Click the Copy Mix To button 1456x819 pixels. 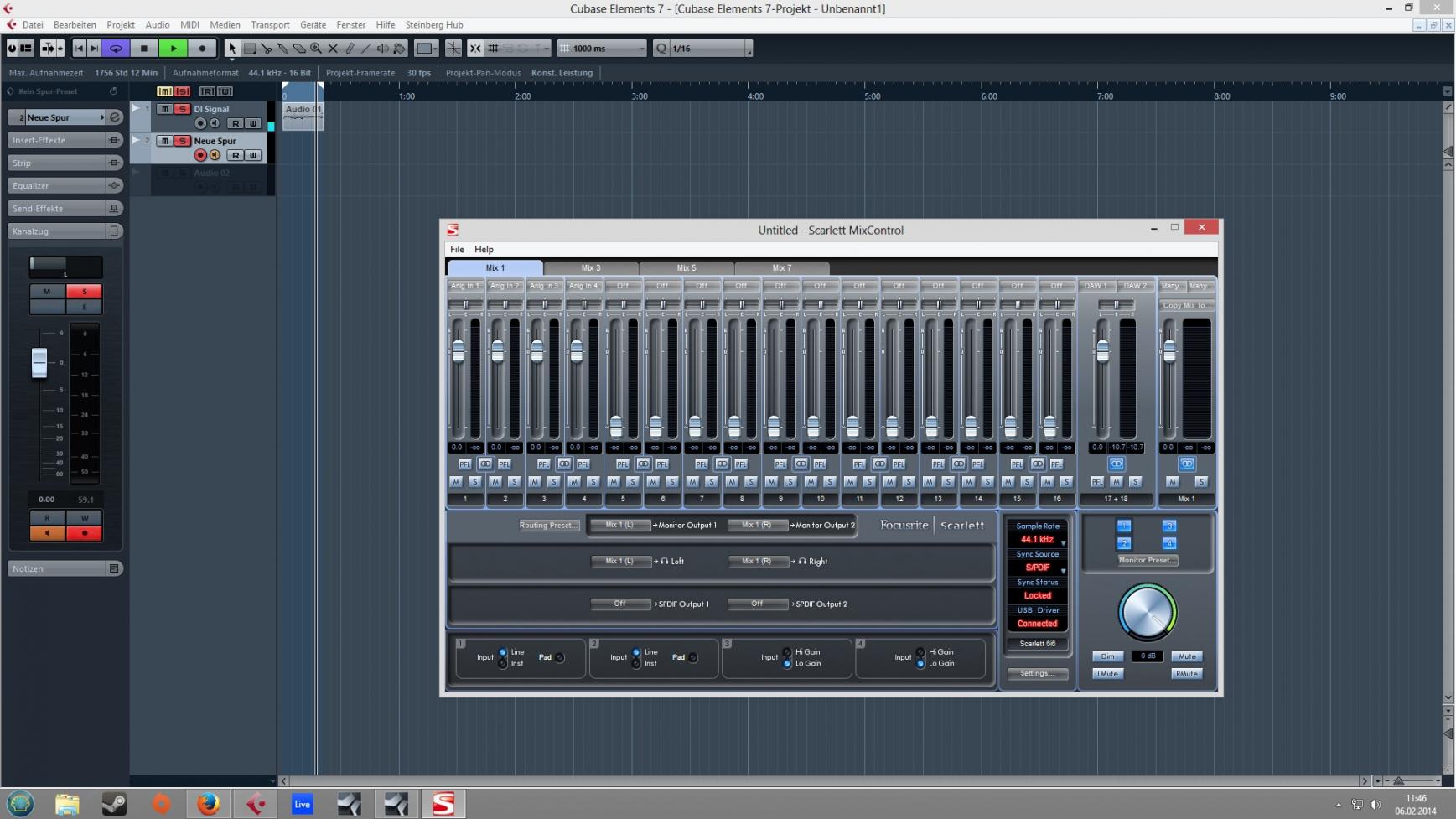[1187, 305]
